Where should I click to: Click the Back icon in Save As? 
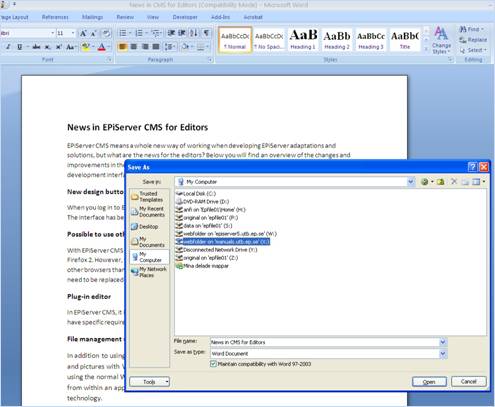click(x=424, y=182)
